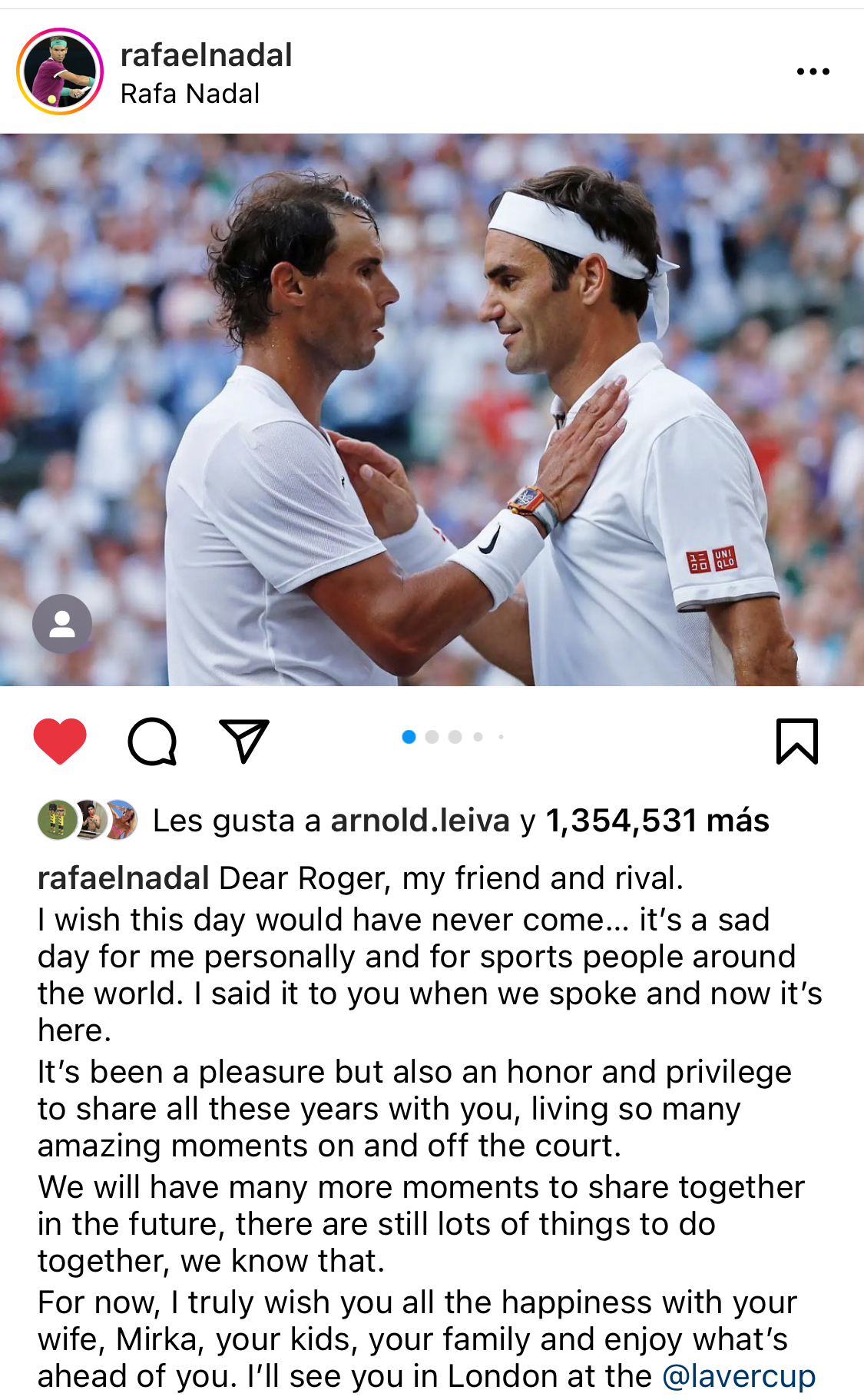Open first liker avatar thumbnail
The image size is (864, 1400).
(x=57, y=820)
